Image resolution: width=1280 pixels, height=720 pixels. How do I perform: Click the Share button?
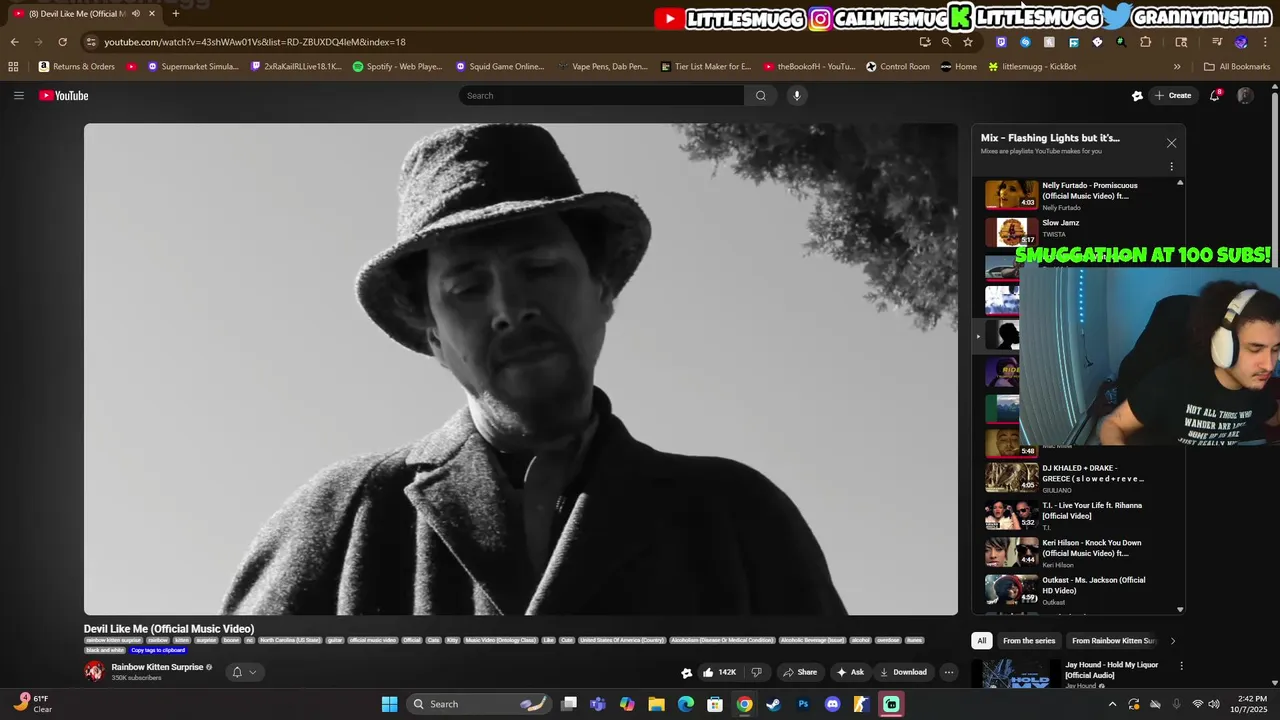800,672
